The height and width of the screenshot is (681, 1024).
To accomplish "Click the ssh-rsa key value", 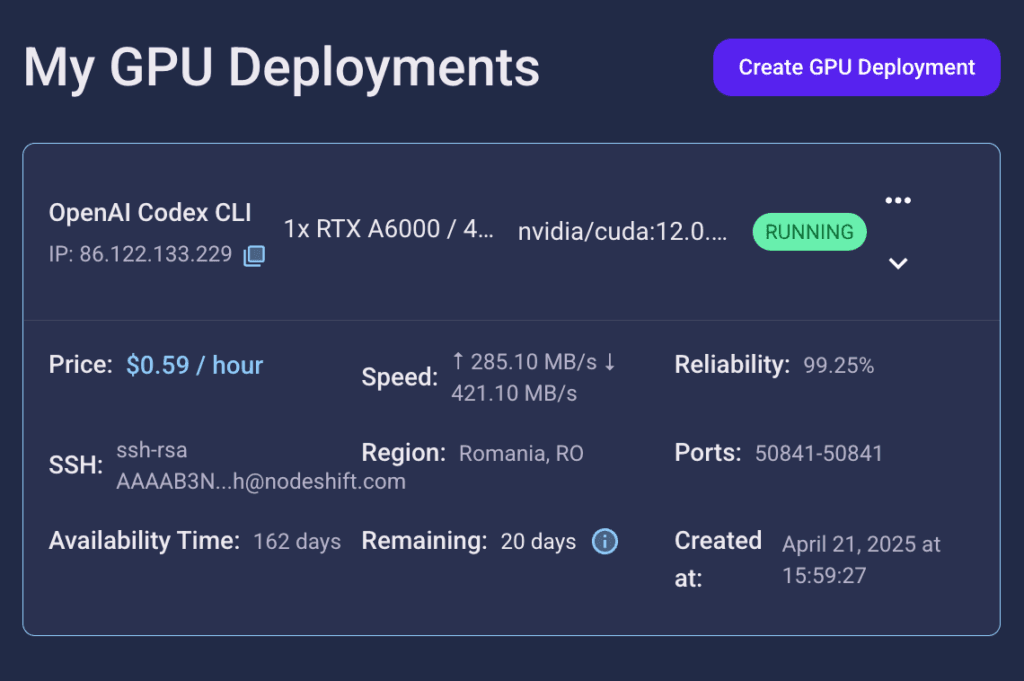I will [x=261, y=466].
